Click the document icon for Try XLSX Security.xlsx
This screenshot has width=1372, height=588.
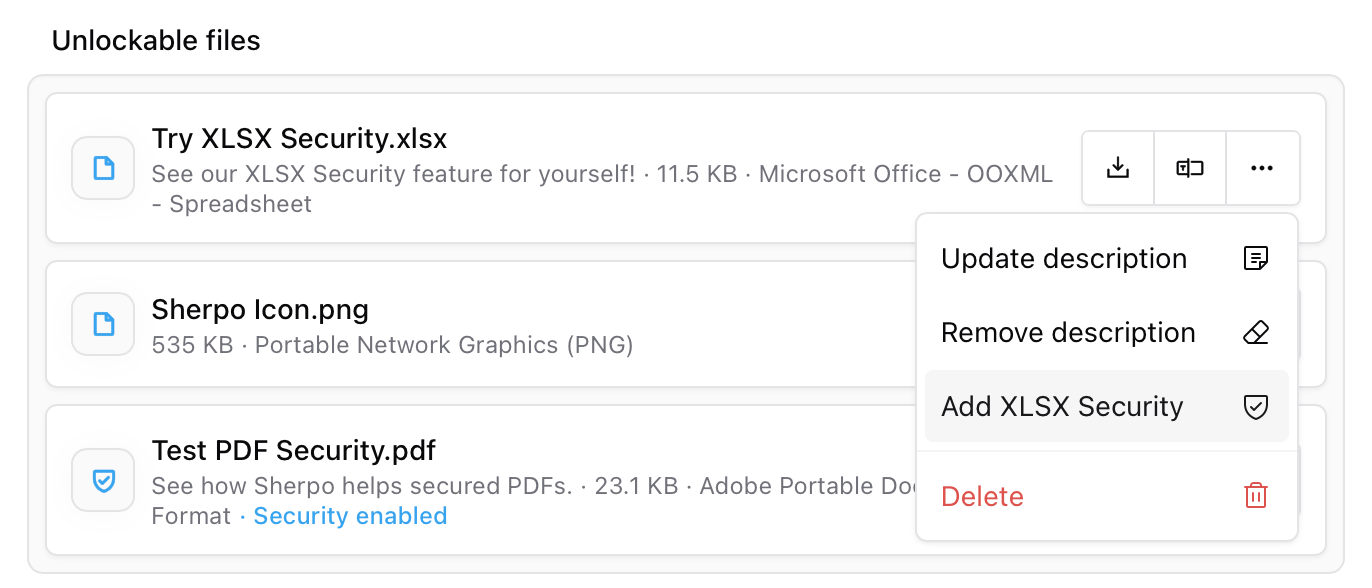point(102,167)
